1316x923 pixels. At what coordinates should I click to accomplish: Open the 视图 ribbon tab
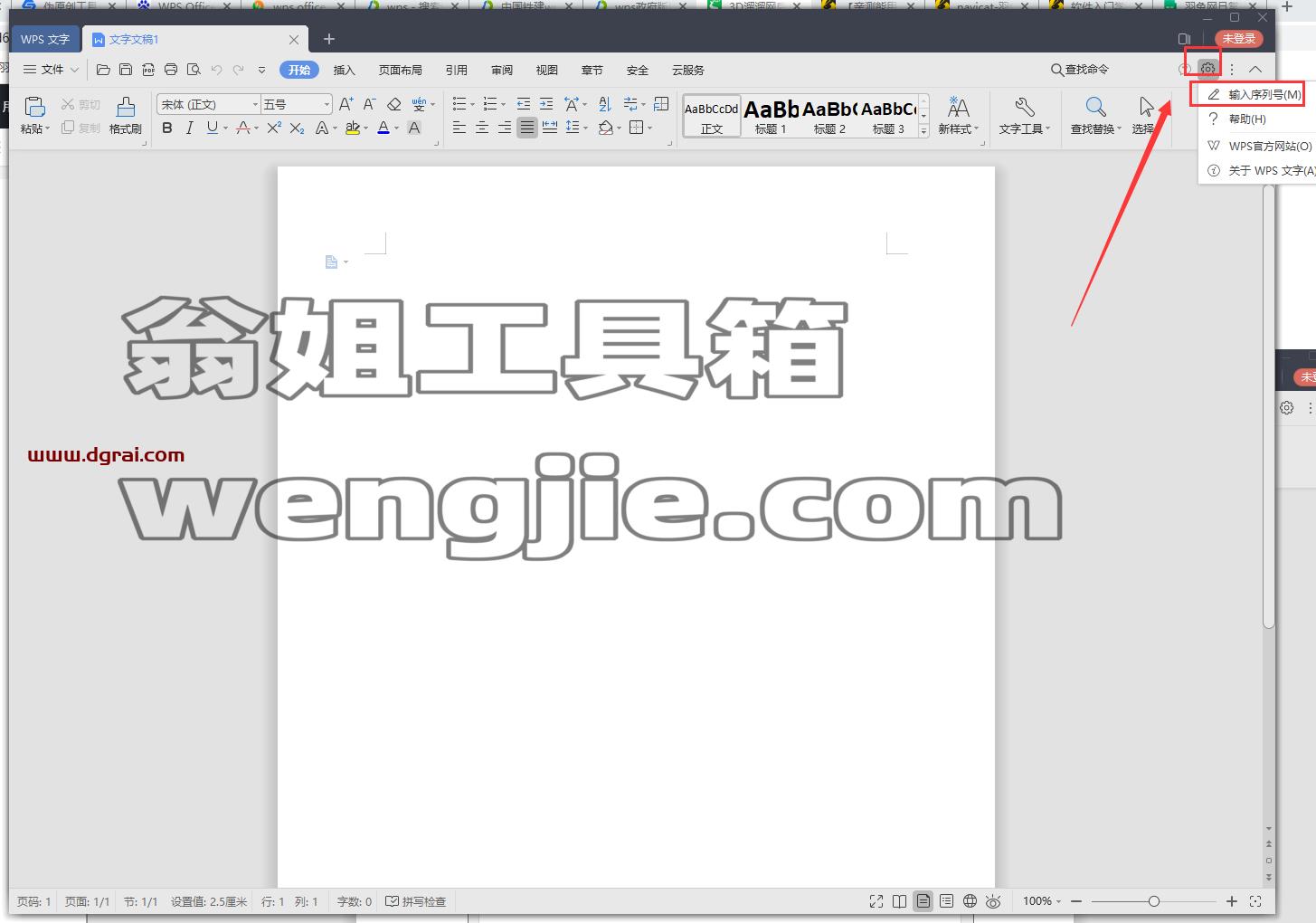547,70
